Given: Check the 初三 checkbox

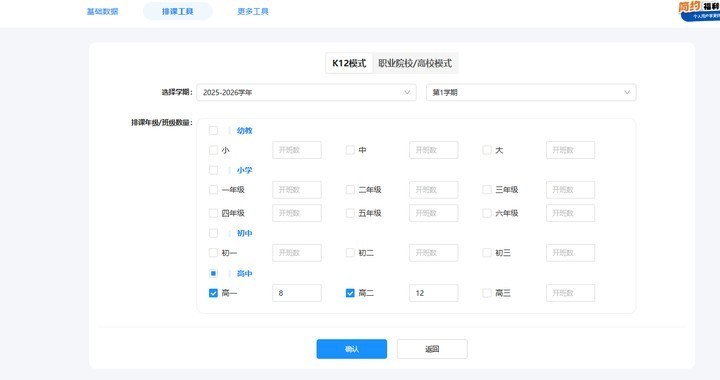Looking at the screenshot, I should coord(487,253).
